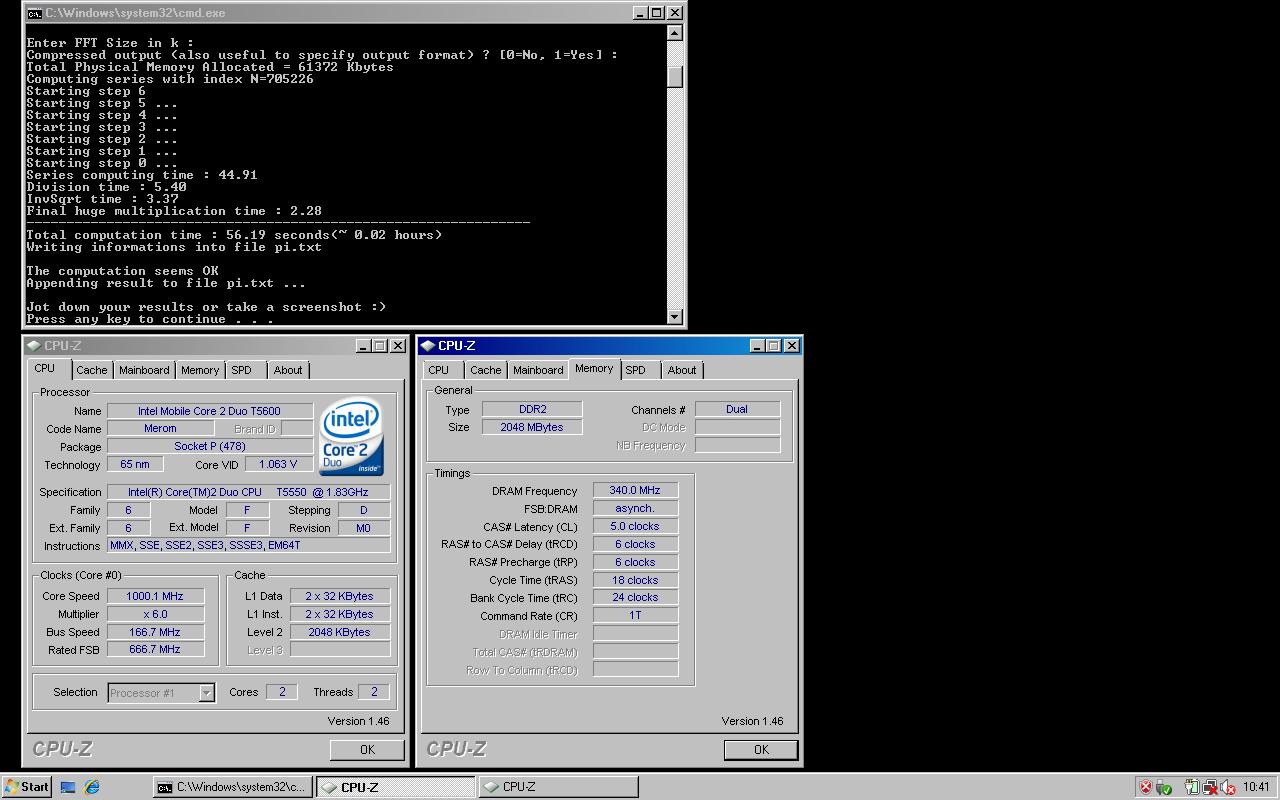Click the Code Name field 'Merom'
Viewport: 1280px width, 800px height.
pyautogui.click(x=160, y=429)
